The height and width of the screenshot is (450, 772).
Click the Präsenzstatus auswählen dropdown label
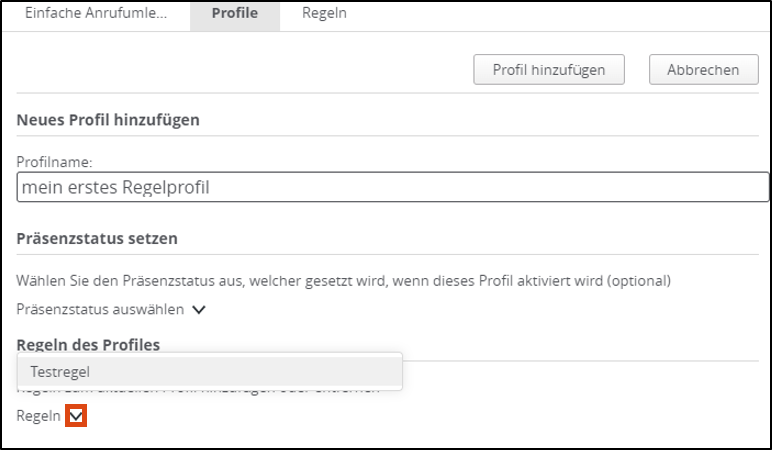(100, 310)
